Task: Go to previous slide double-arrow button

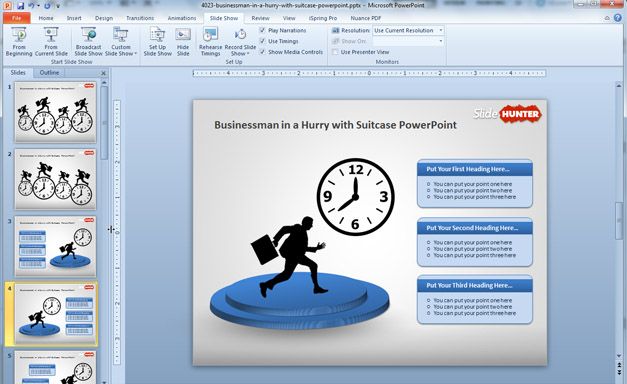Action: [619, 365]
